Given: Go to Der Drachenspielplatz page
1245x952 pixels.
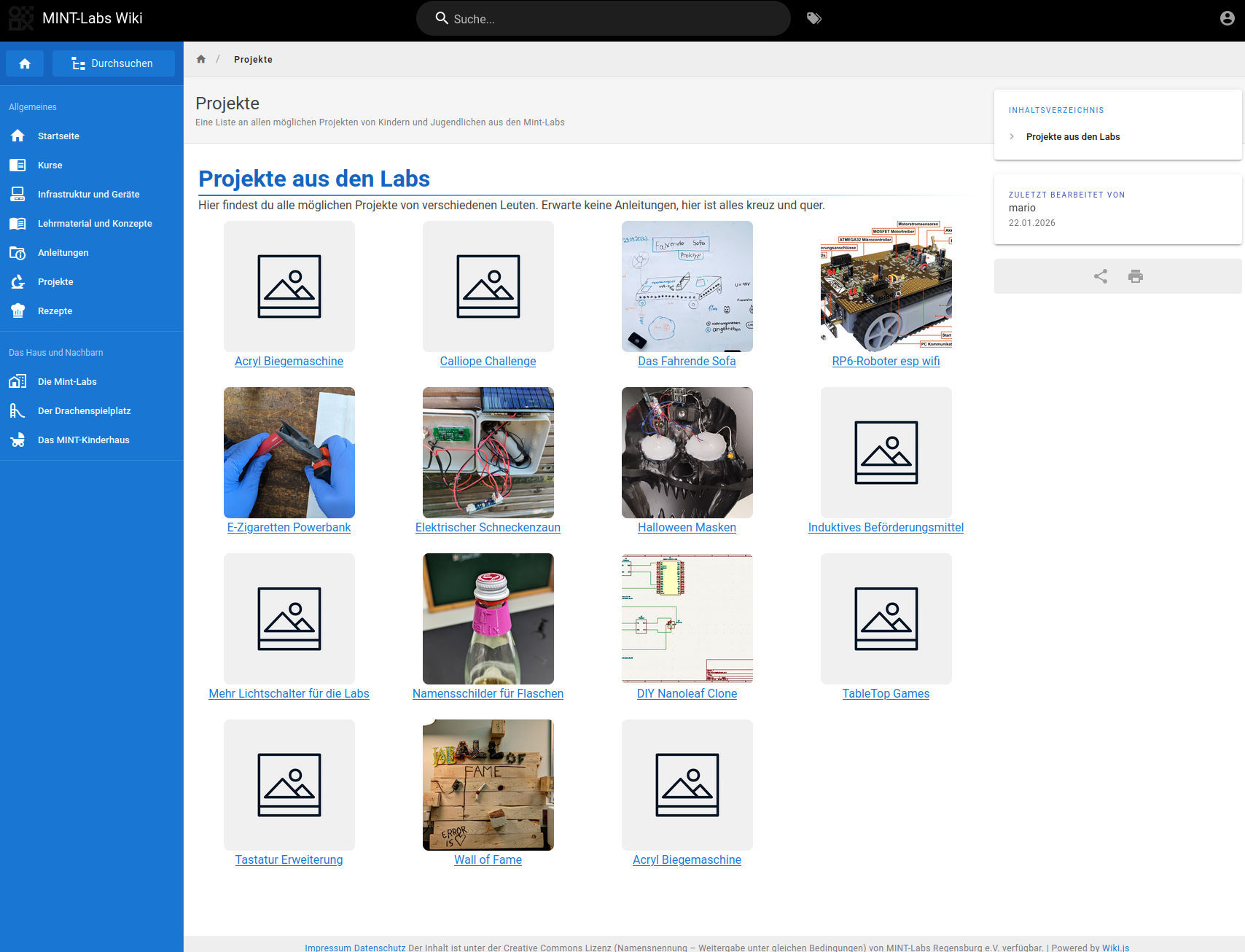Looking at the screenshot, I should pos(84,411).
